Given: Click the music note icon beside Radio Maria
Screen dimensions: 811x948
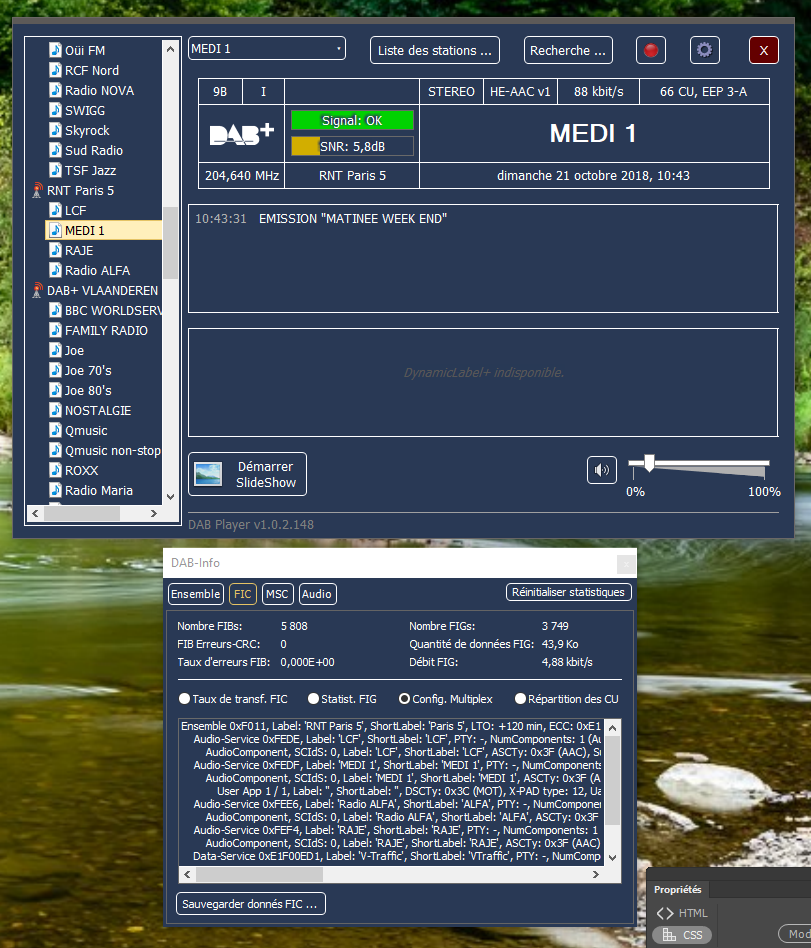Looking at the screenshot, I should [55, 490].
